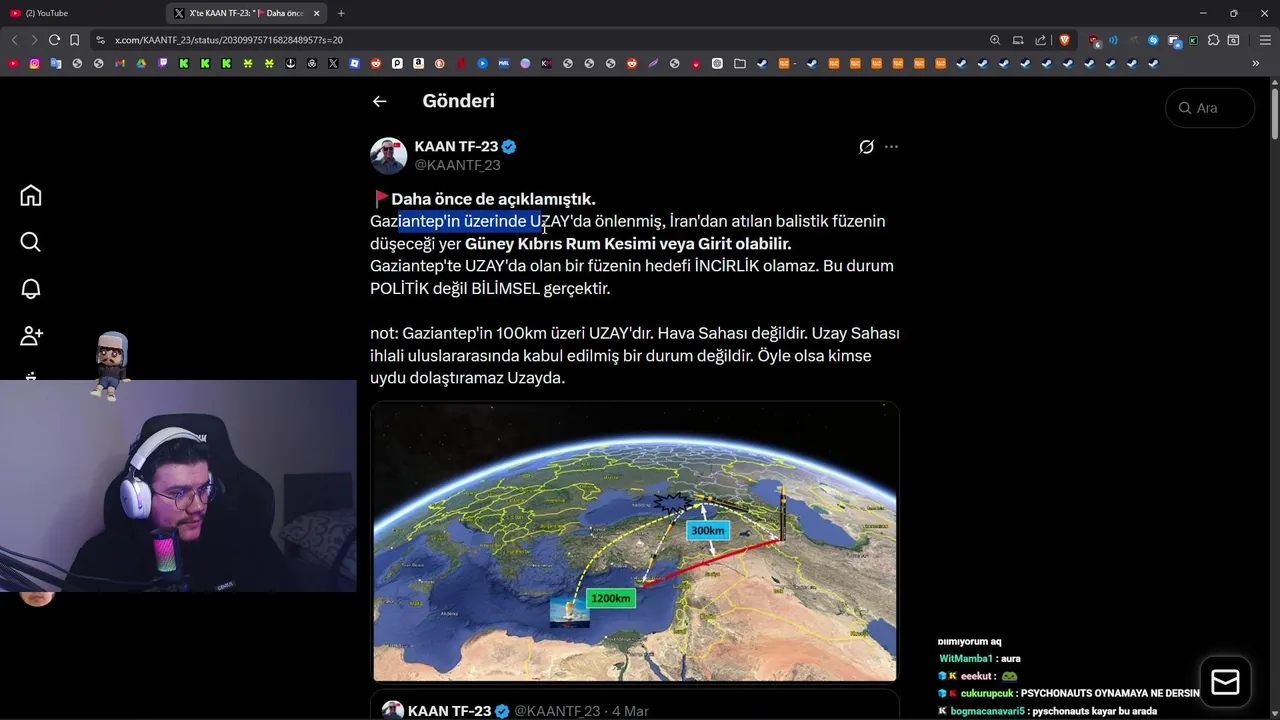Open the Instagram bookmark icon
Viewport: 1280px width, 720px height.
coord(34,63)
